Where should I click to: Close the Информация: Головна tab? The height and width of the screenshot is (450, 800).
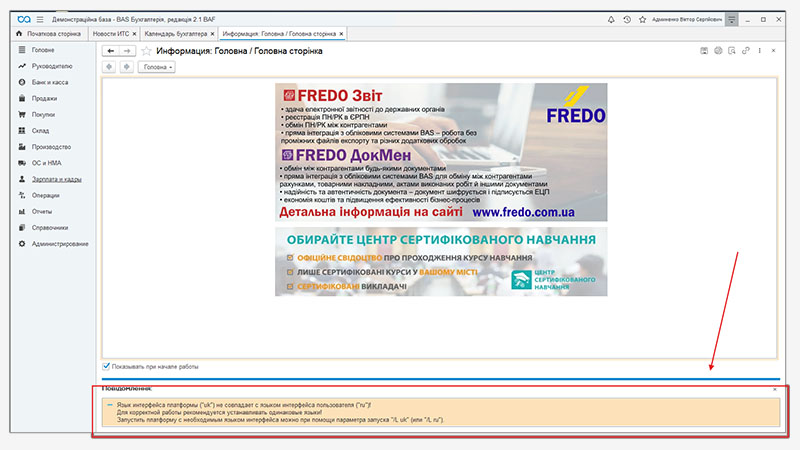click(x=341, y=34)
